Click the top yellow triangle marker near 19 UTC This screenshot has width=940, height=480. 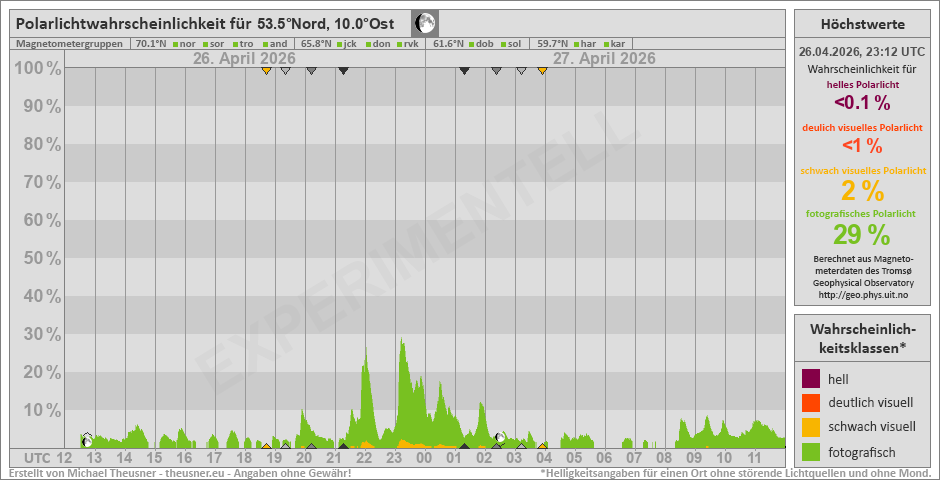pyautogui.click(x=266, y=71)
